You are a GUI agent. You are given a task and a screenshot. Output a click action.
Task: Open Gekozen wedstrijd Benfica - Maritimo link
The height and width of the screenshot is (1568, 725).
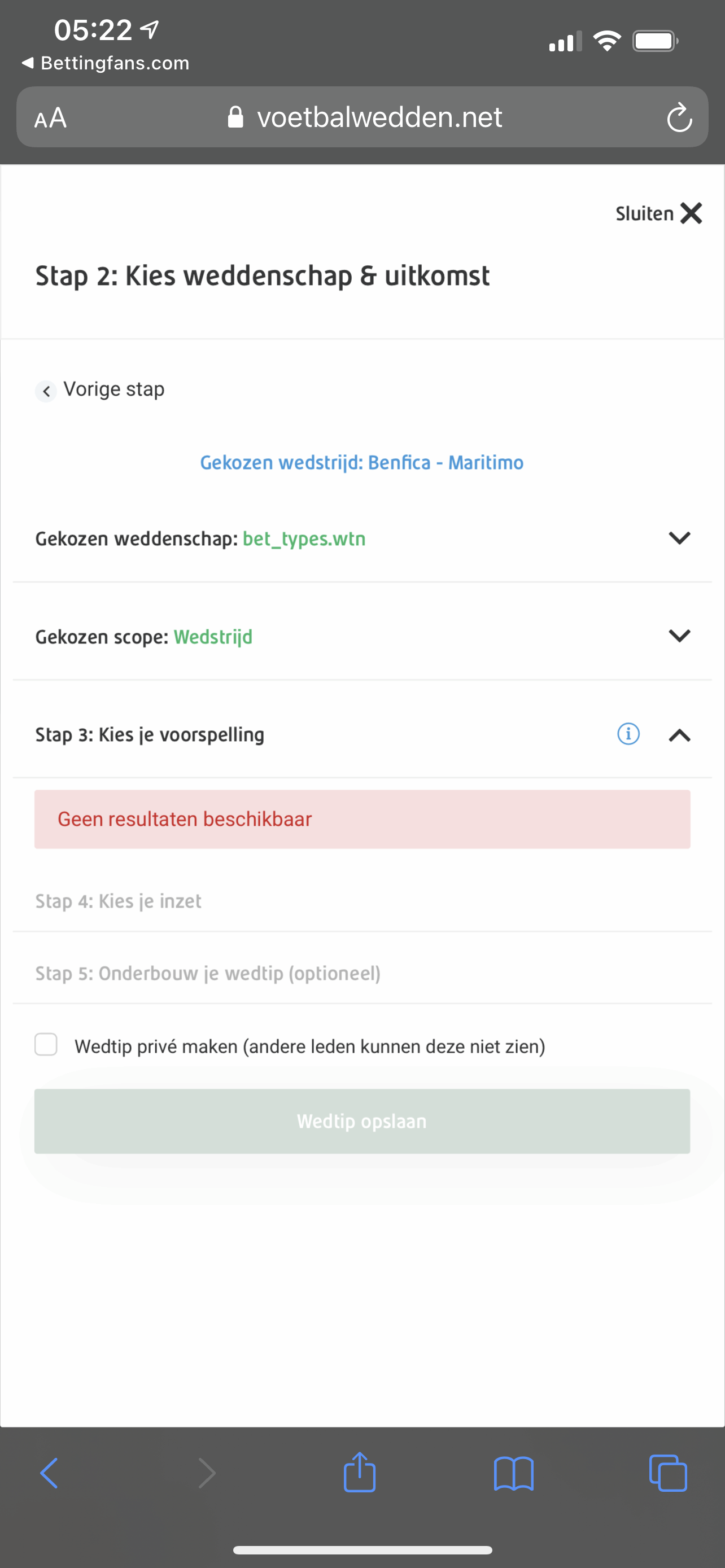click(x=361, y=463)
